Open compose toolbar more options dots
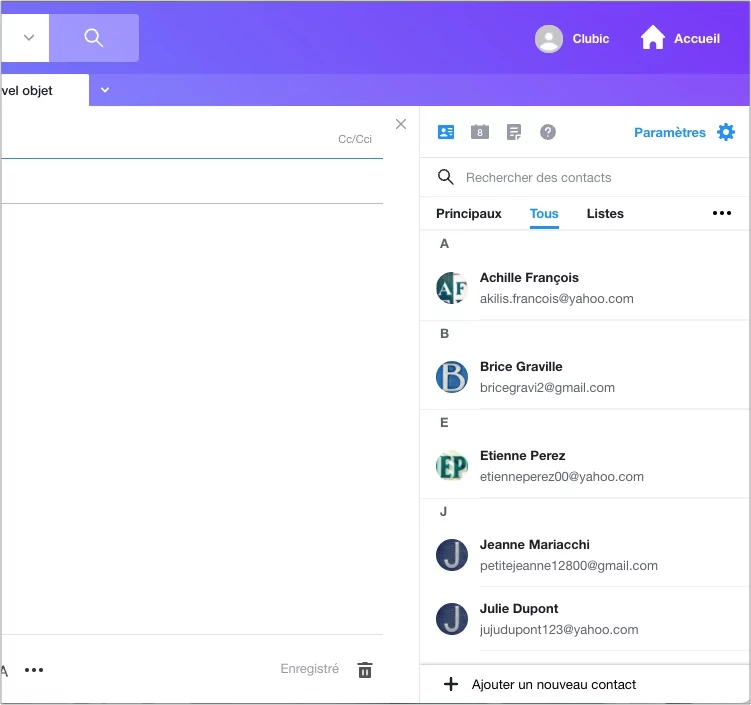This screenshot has width=751, height=705. [34, 670]
